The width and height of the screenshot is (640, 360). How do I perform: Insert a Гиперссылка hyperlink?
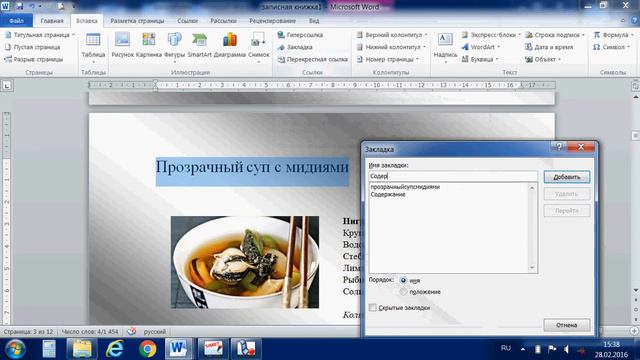(x=300, y=35)
